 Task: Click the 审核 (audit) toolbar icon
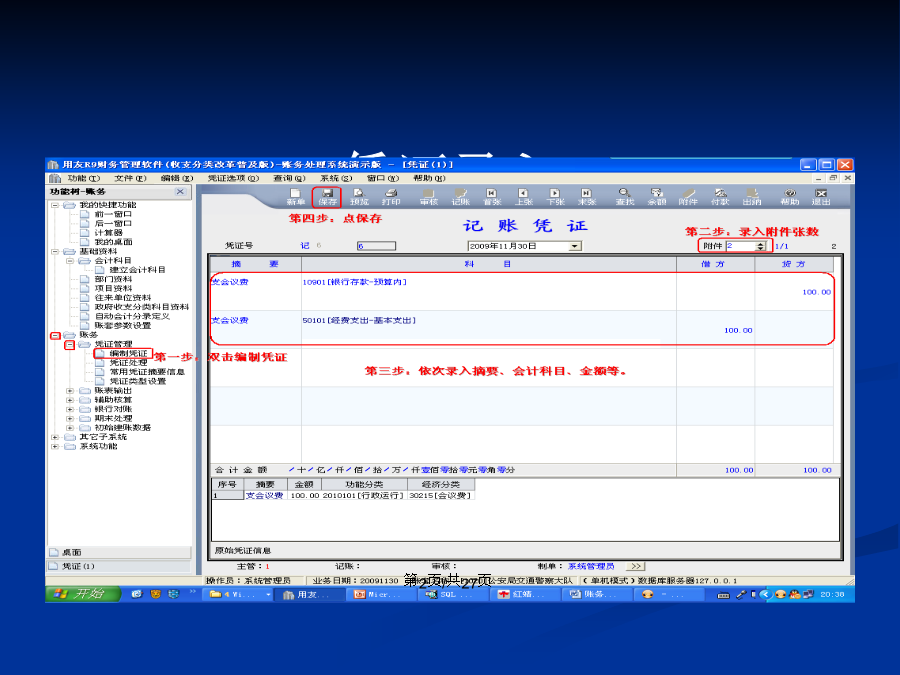tap(429, 197)
